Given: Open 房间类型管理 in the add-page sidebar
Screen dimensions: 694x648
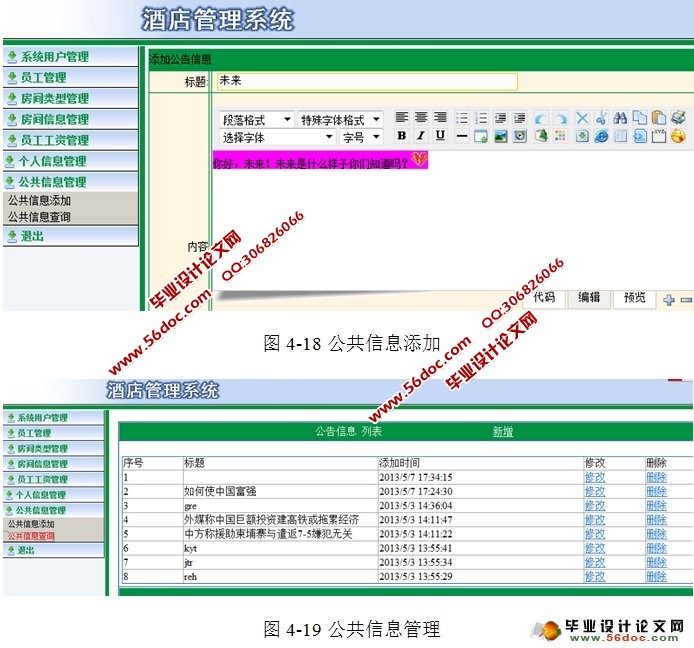Looking at the screenshot, I should coord(70,98).
